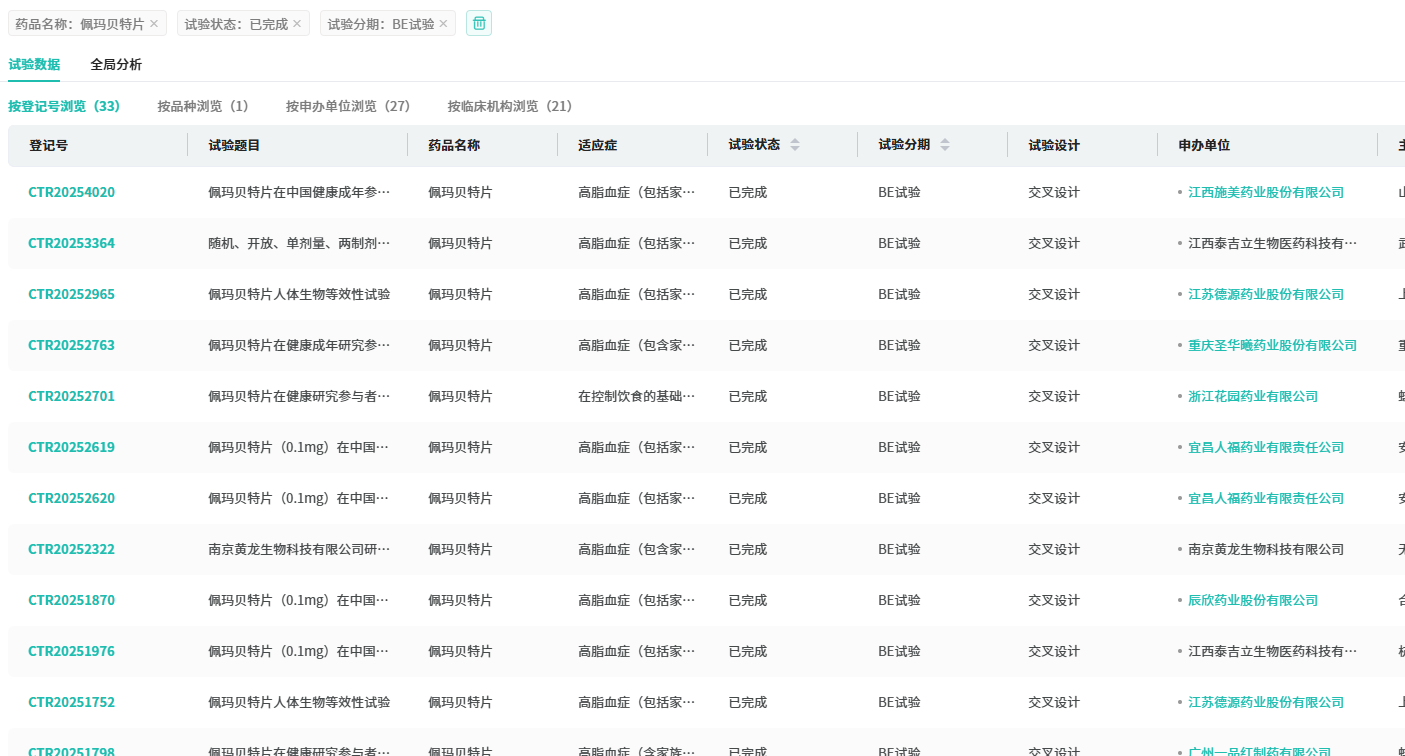This screenshot has width=1405, height=756.
Task: Click the 登记号 column header
Action: (x=49, y=145)
